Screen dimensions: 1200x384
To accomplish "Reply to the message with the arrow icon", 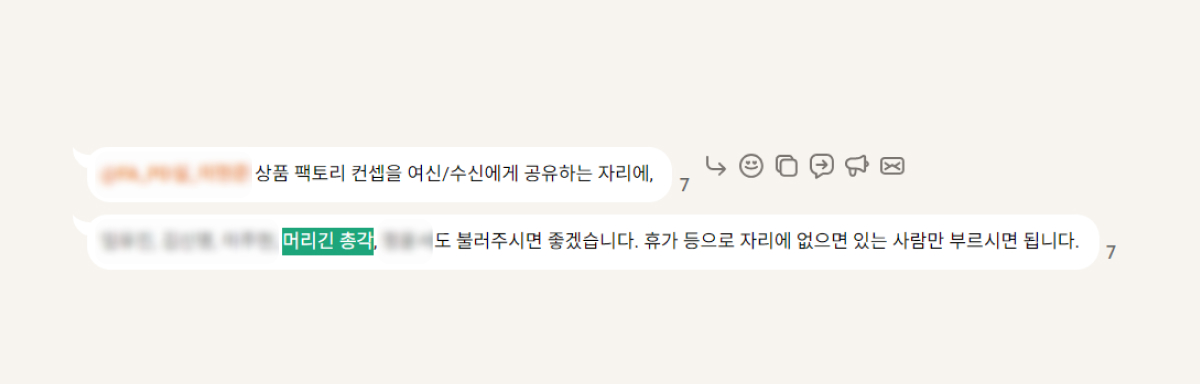I will (x=715, y=165).
